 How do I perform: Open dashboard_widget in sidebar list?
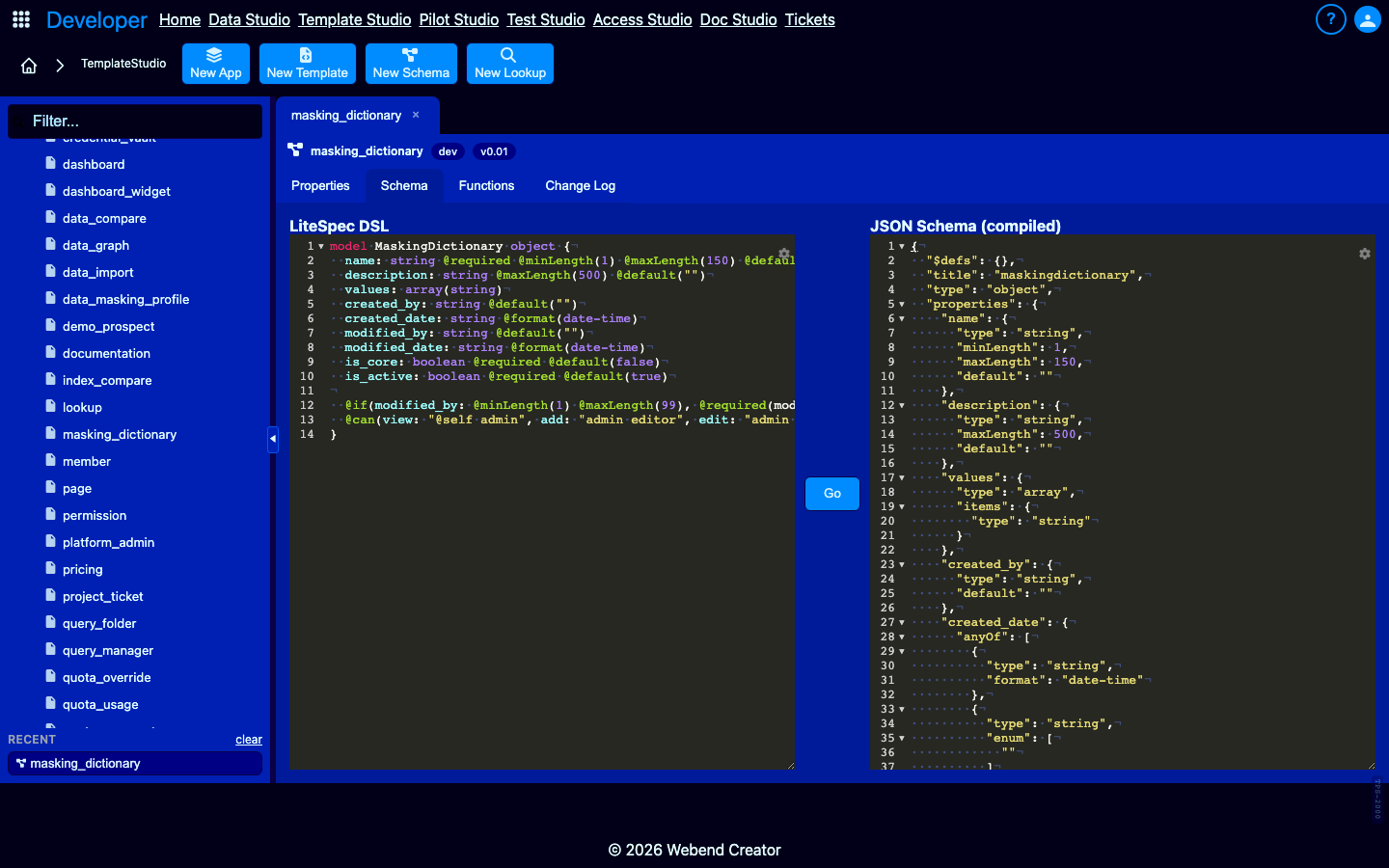coord(116,191)
